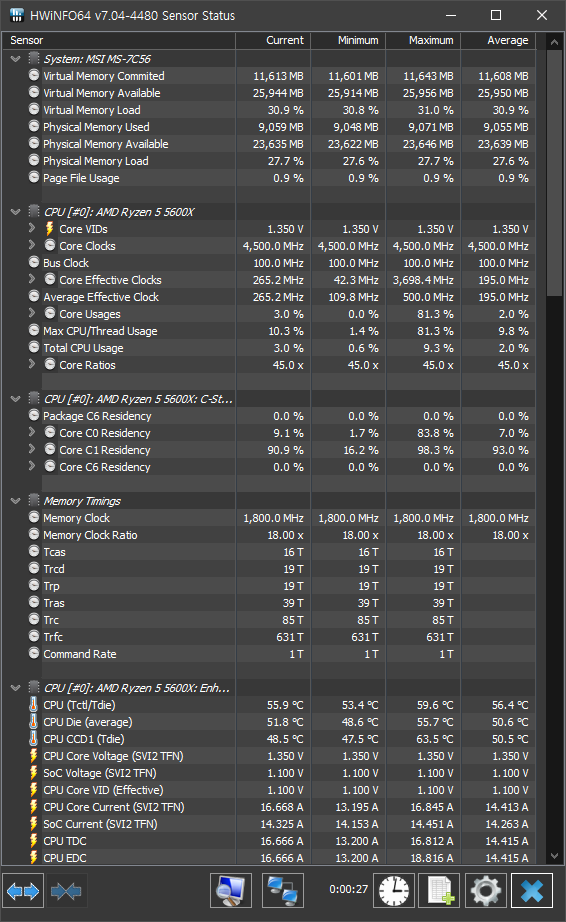Click the scrollbar up arrow
The height and width of the screenshot is (922, 566).
point(554,42)
